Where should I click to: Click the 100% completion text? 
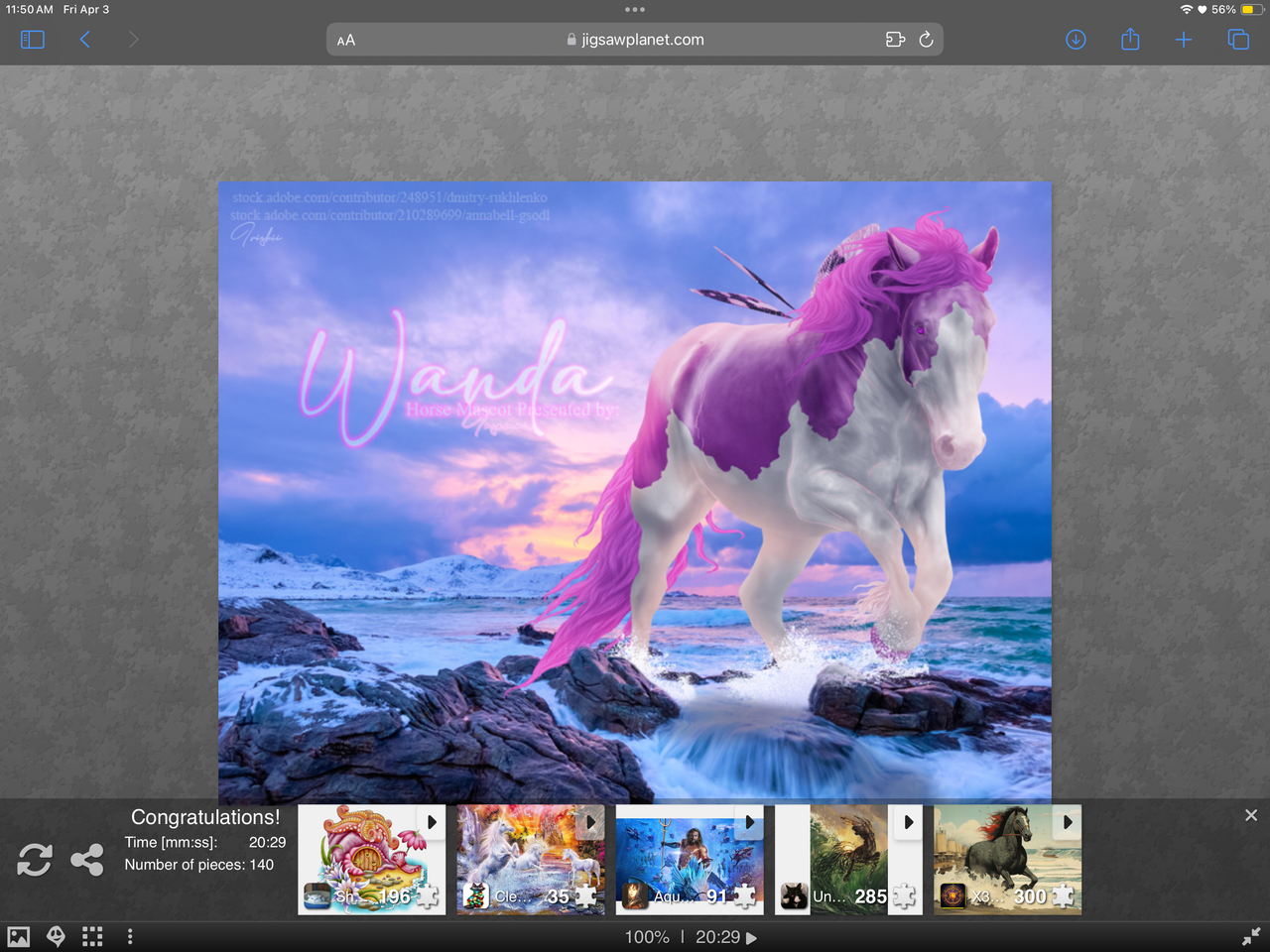coord(647,937)
